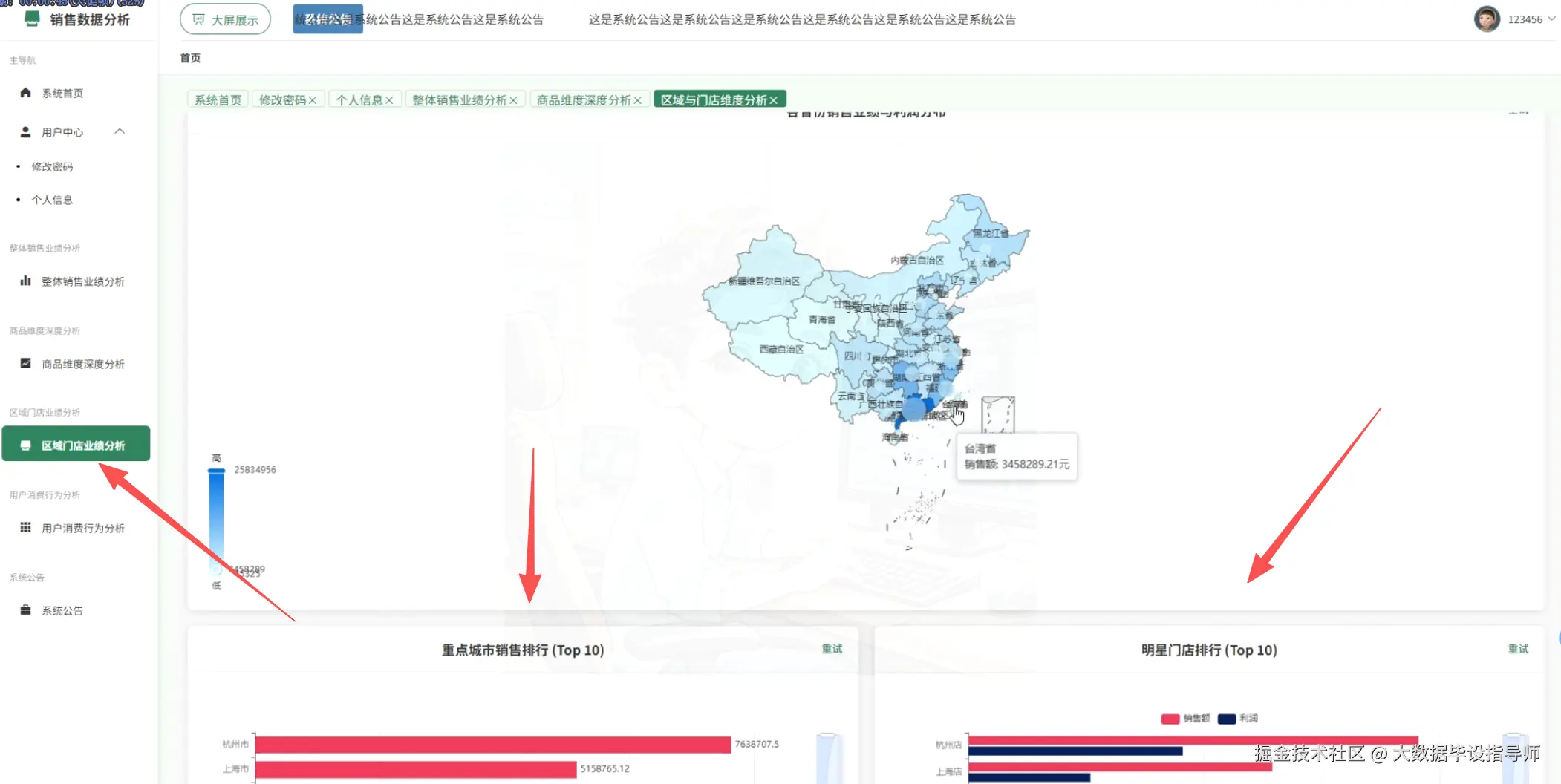Click the South China Sea inset box on map
Image resolution: width=1561 pixels, height=784 pixels.
point(998,414)
